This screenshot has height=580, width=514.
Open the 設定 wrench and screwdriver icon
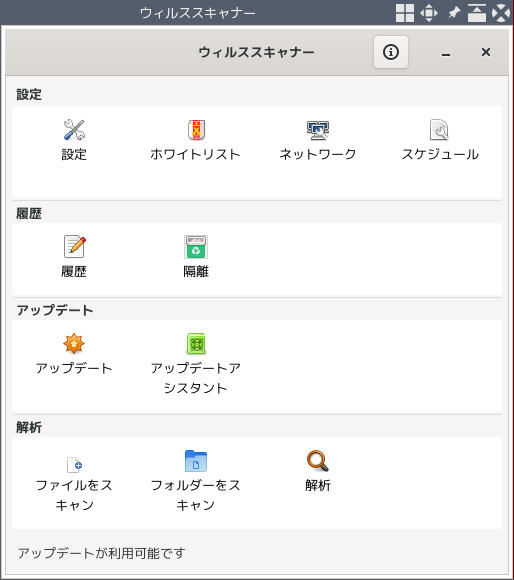[74, 130]
